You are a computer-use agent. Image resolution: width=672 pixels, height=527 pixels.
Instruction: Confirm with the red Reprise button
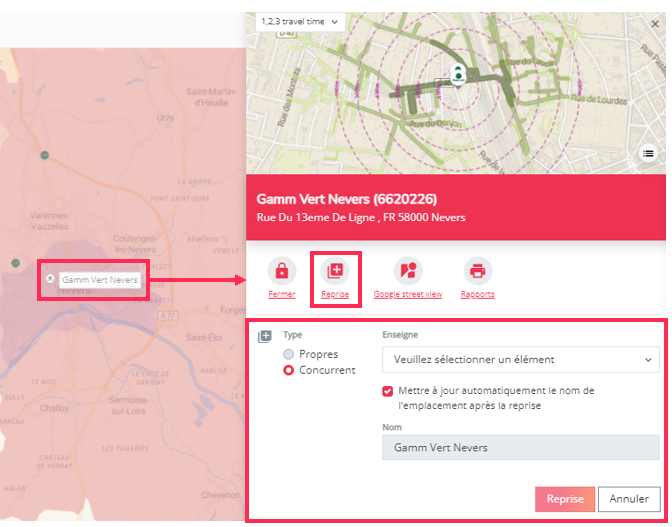tap(565, 499)
